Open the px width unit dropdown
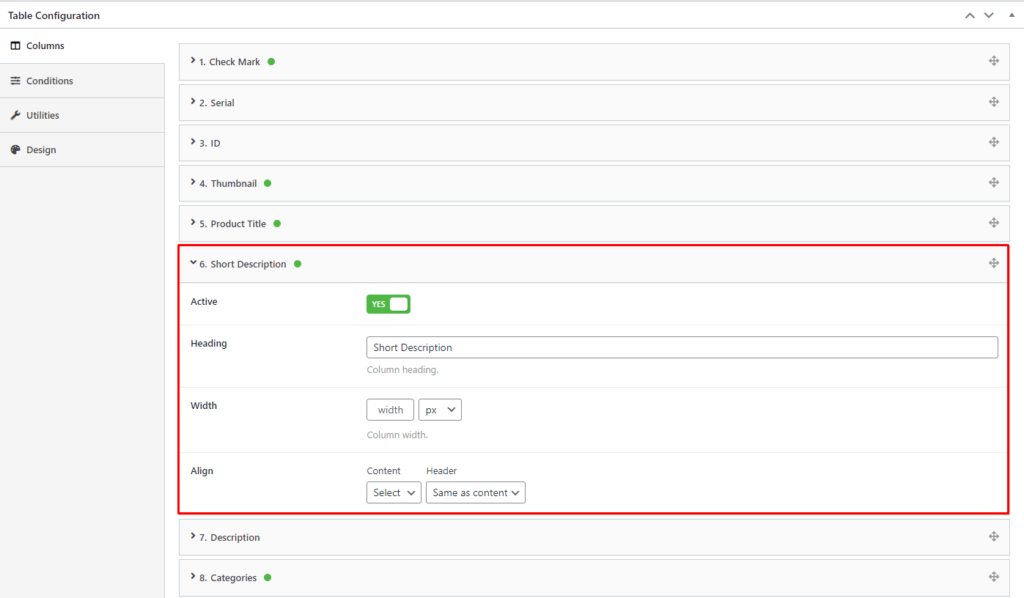Image resolution: width=1024 pixels, height=598 pixels. tap(440, 409)
